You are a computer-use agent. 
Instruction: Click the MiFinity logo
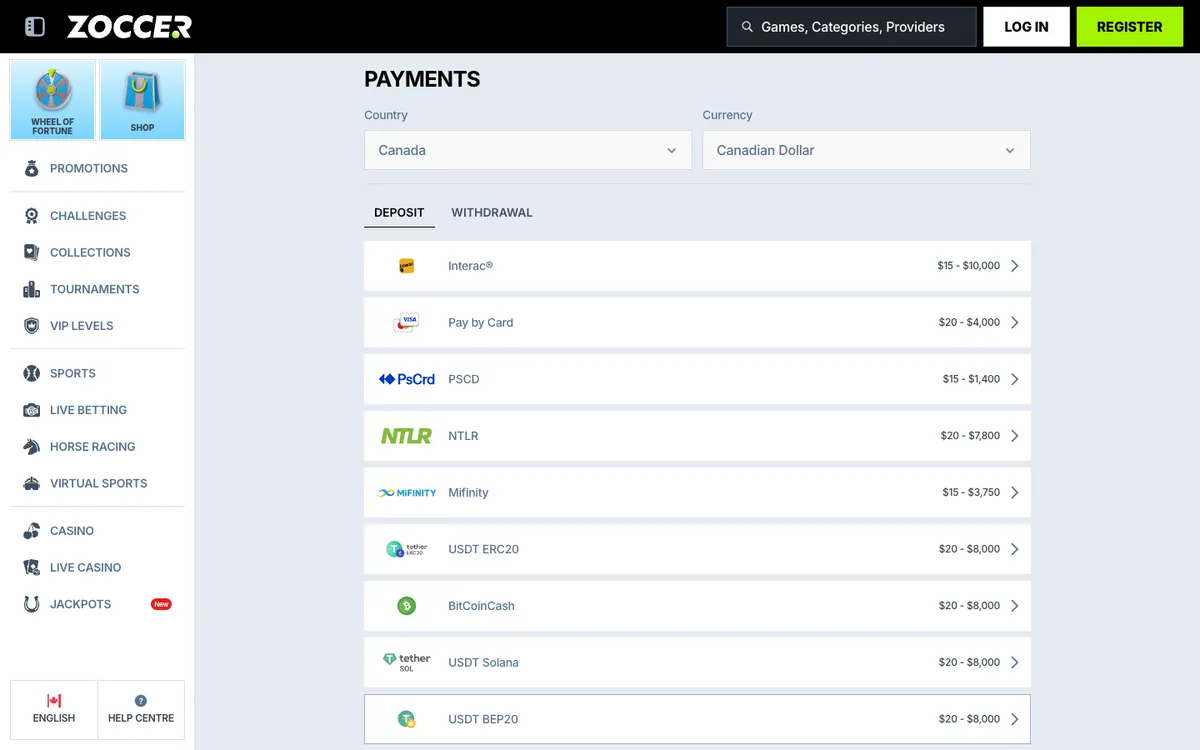(407, 493)
